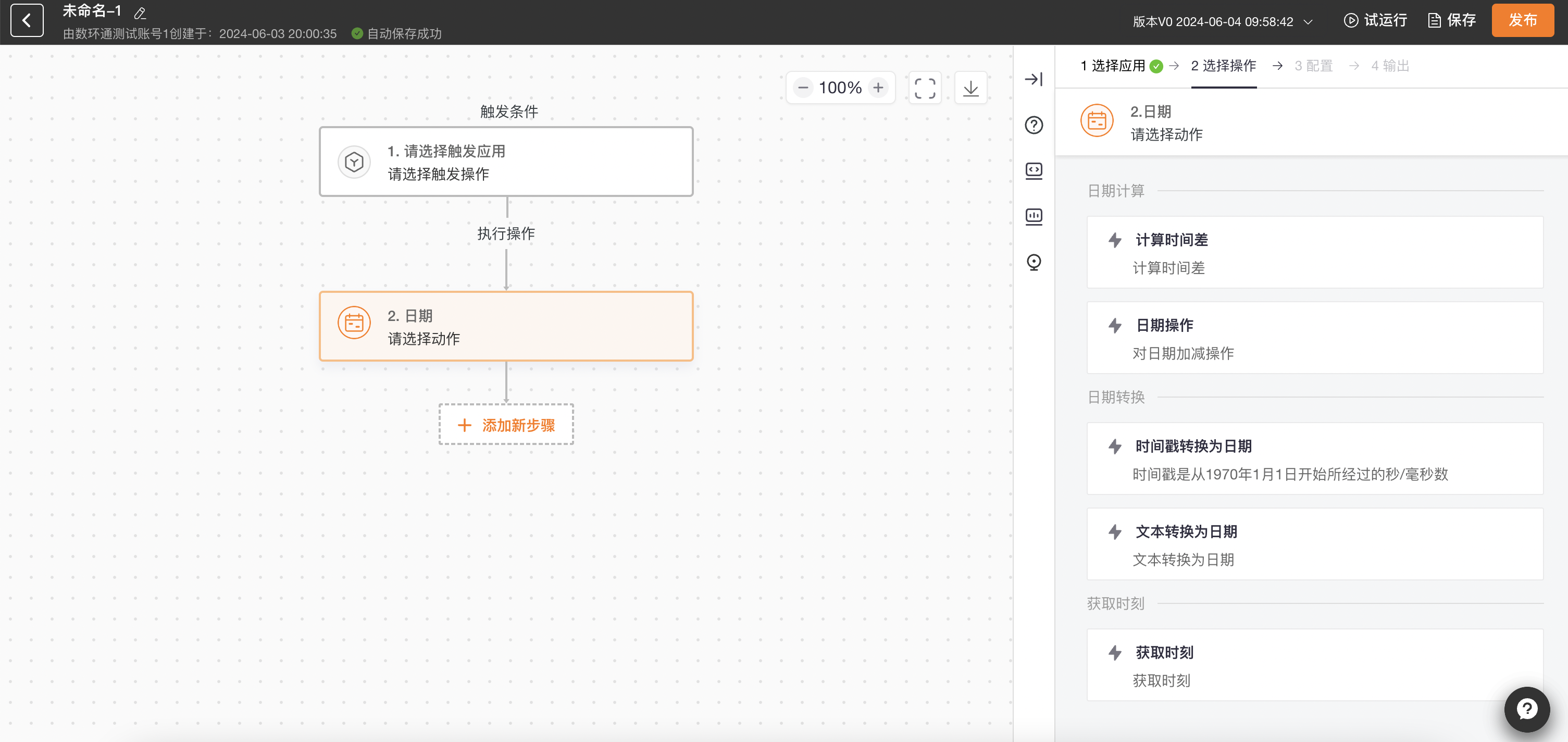Download the flow diagram image
This screenshot has width=1568, height=742.
[971, 88]
